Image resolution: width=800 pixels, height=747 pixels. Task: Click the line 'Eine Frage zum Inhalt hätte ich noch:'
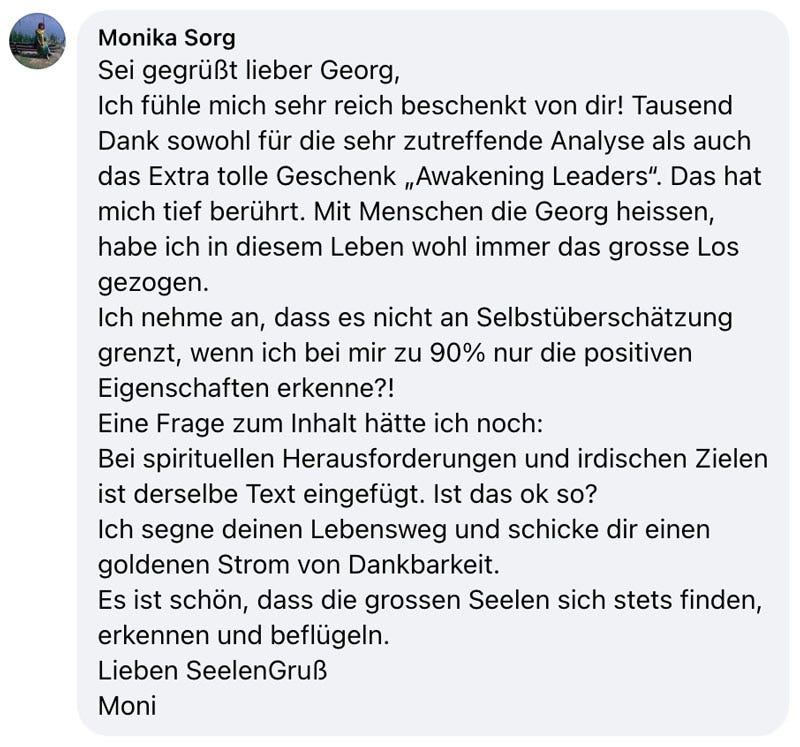pyautogui.click(x=319, y=423)
